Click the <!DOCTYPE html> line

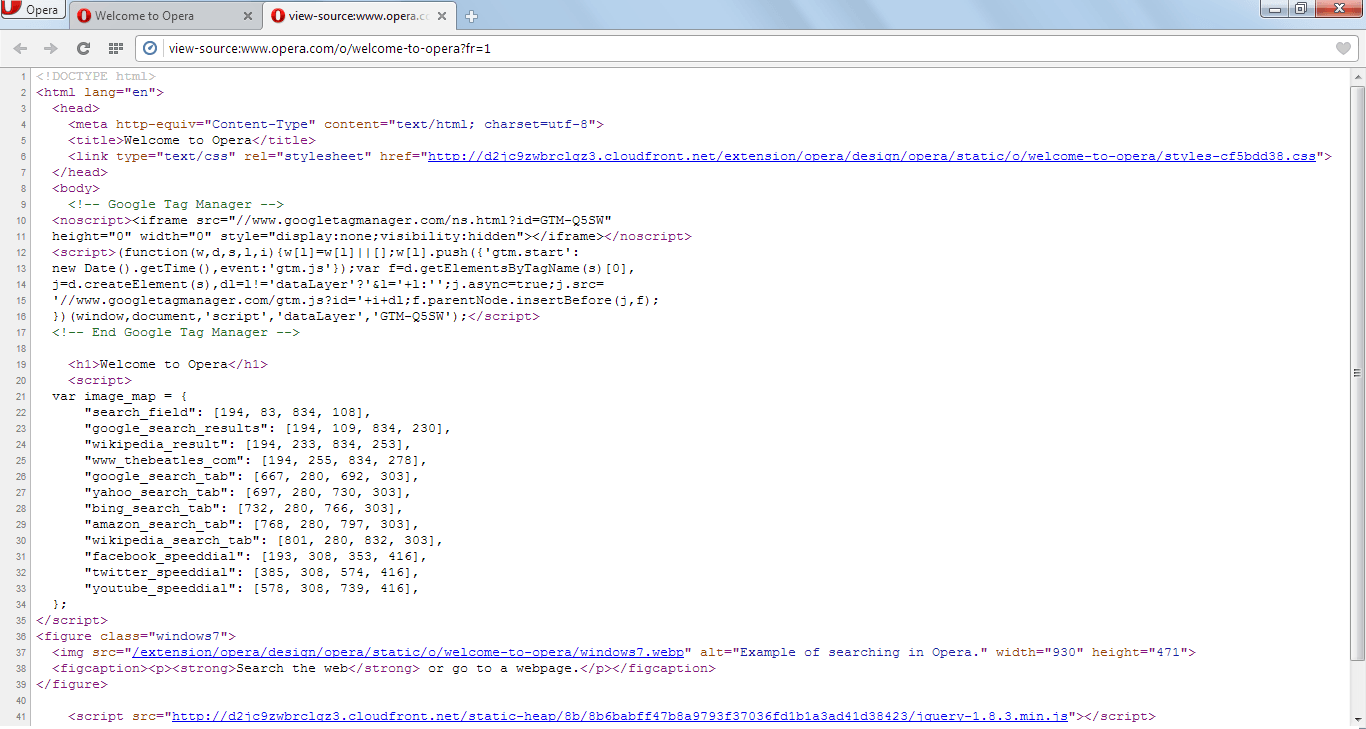tap(96, 76)
